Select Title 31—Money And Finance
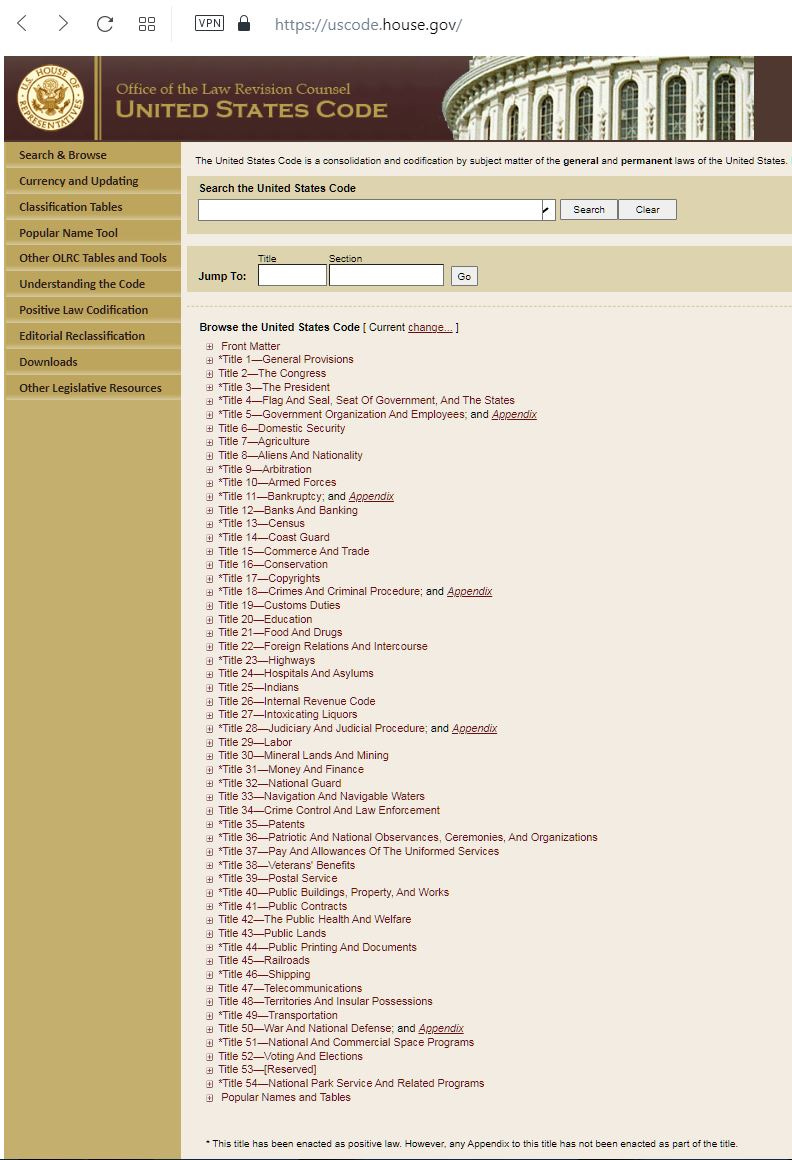The height and width of the screenshot is (1160, 792). coord(291,769)
